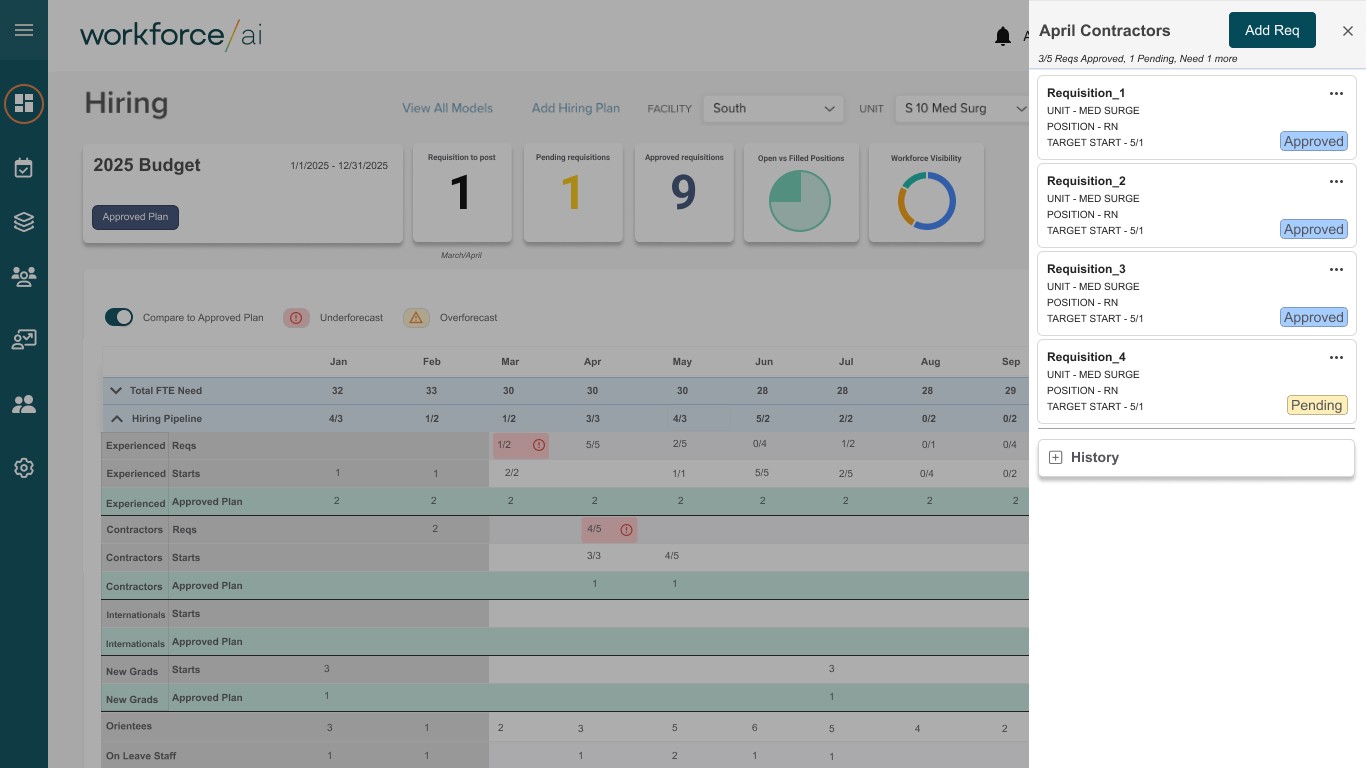This screenshot has height=768, width=1366.
Task: Click Approved badge on Requisition_1
Action: tap(1314, 141)
